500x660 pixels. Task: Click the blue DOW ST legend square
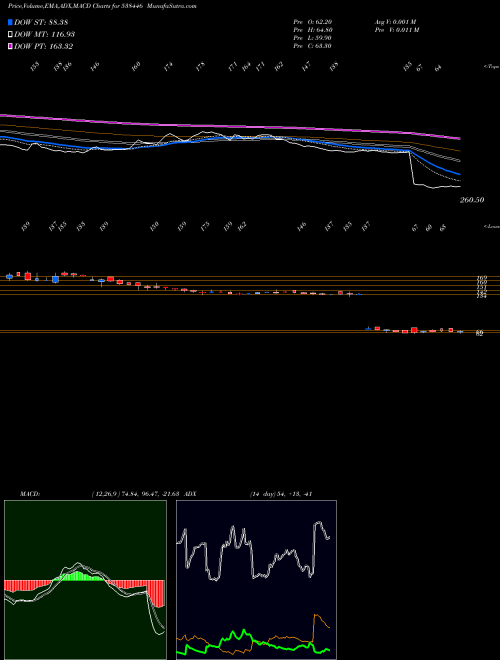tap(11, 22)
